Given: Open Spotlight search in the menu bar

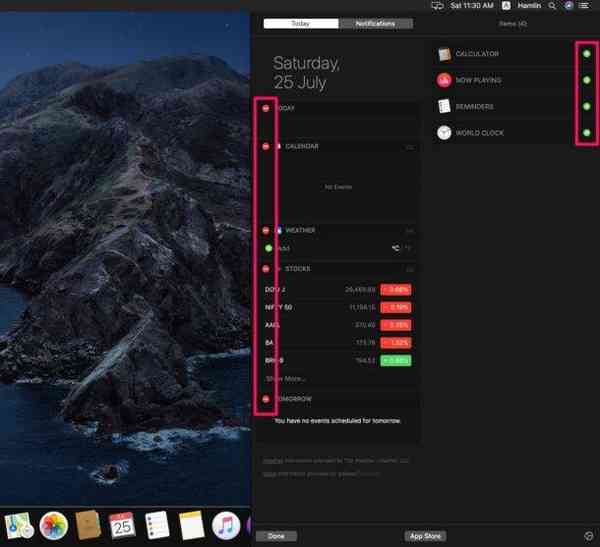Looking at the screenshot, I should (x=552, y=6).
